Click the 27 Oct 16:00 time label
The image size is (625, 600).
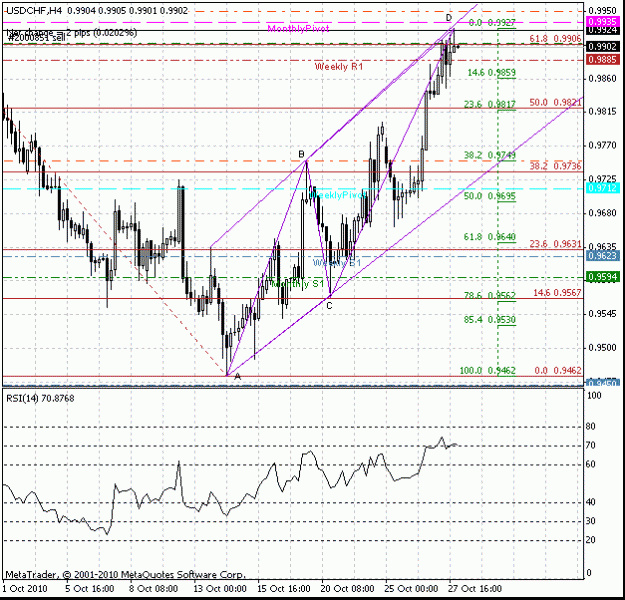pyautogui.click(x=475, y=589)
